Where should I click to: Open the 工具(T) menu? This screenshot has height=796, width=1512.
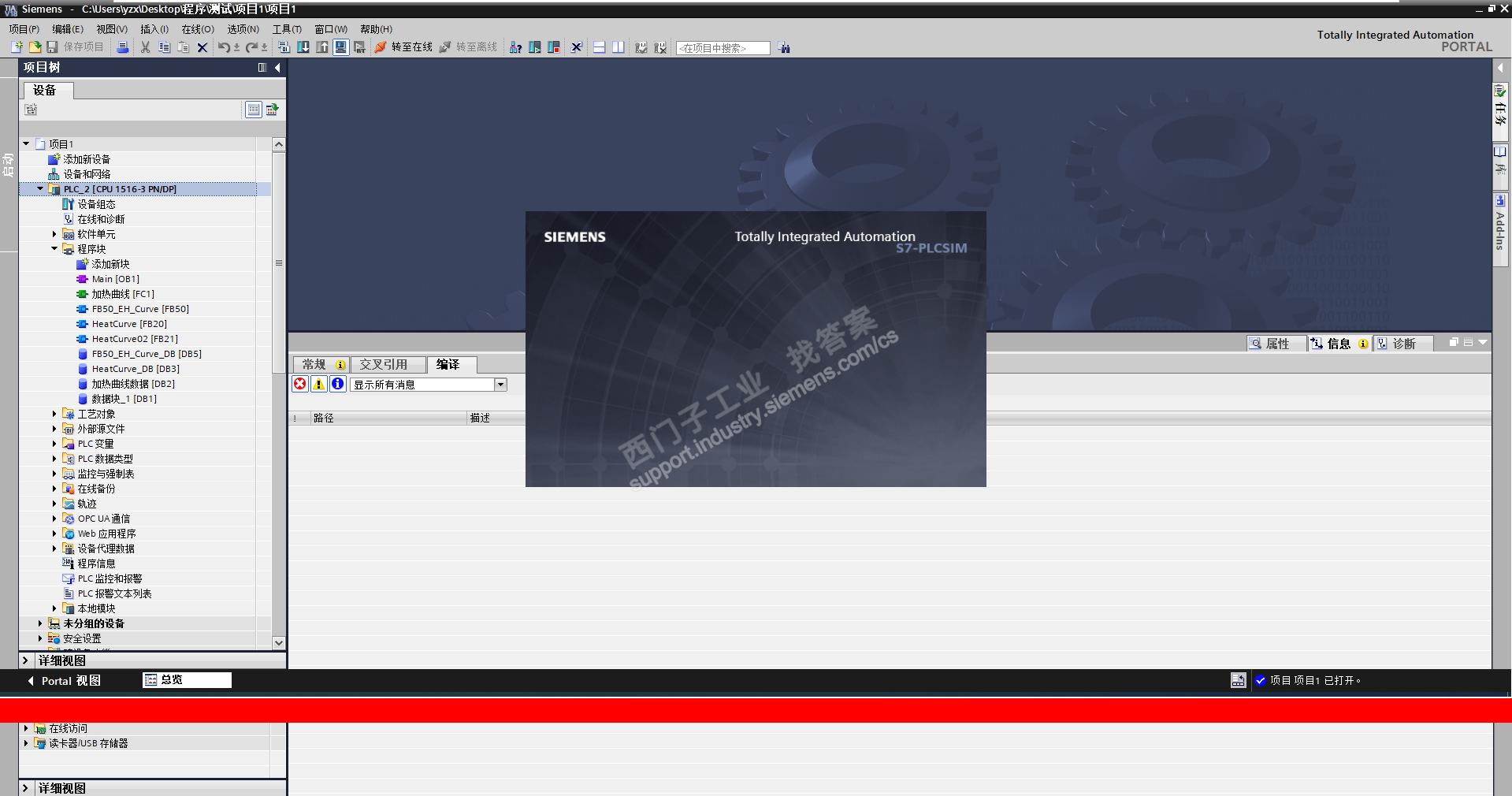pos(288,29)
